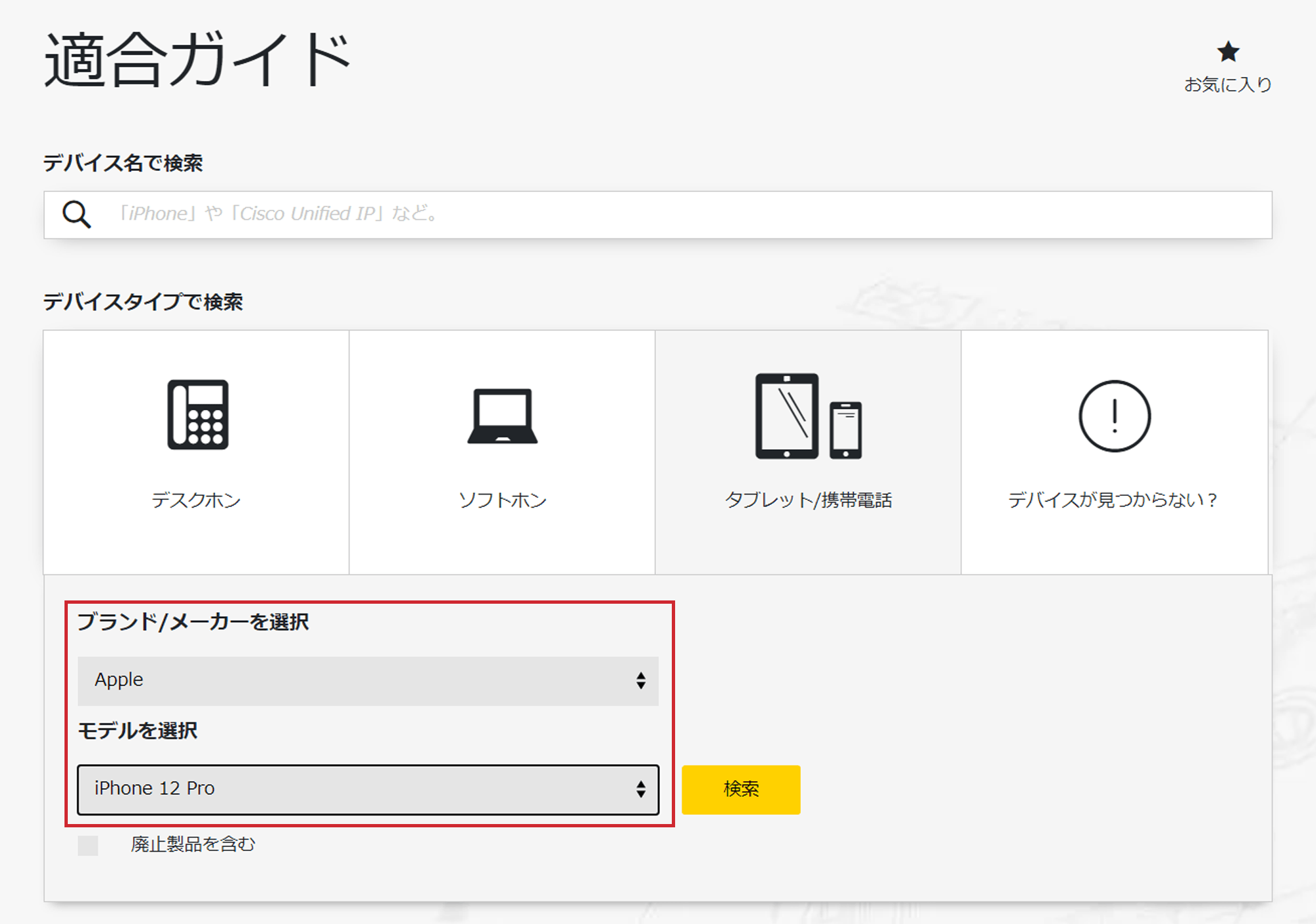Click the デバイスタイプで検索 heading
Image resolution: width=1316 pixels, height=924 pixels.
pos(143,302)
